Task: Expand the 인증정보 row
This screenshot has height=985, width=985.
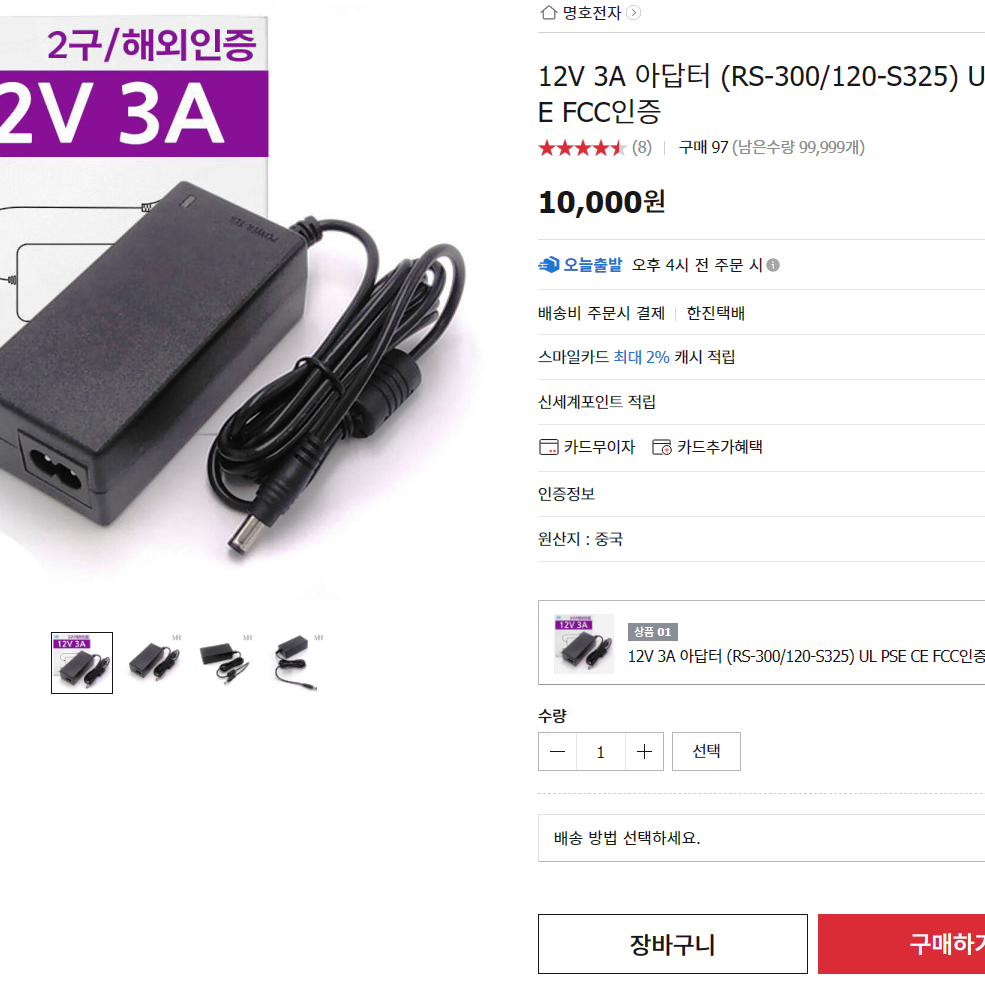Action: coord(761,494)
